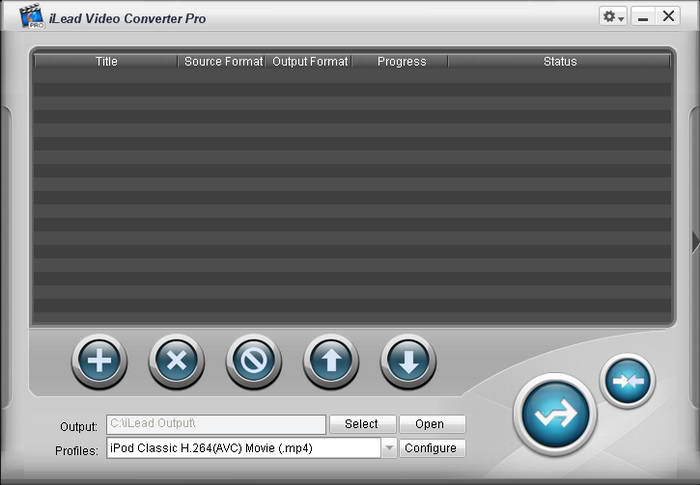Click the Progress column header
Screen dimensions: 700x485
pyautogui.click(x=401, y=61)
